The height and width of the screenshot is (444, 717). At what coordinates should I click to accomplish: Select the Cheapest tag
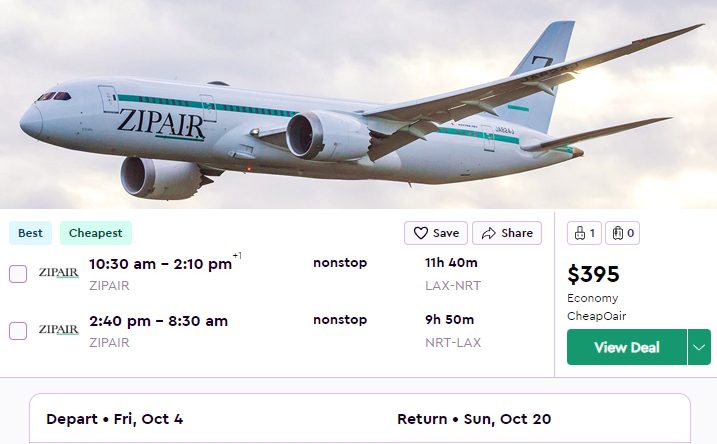96,233
